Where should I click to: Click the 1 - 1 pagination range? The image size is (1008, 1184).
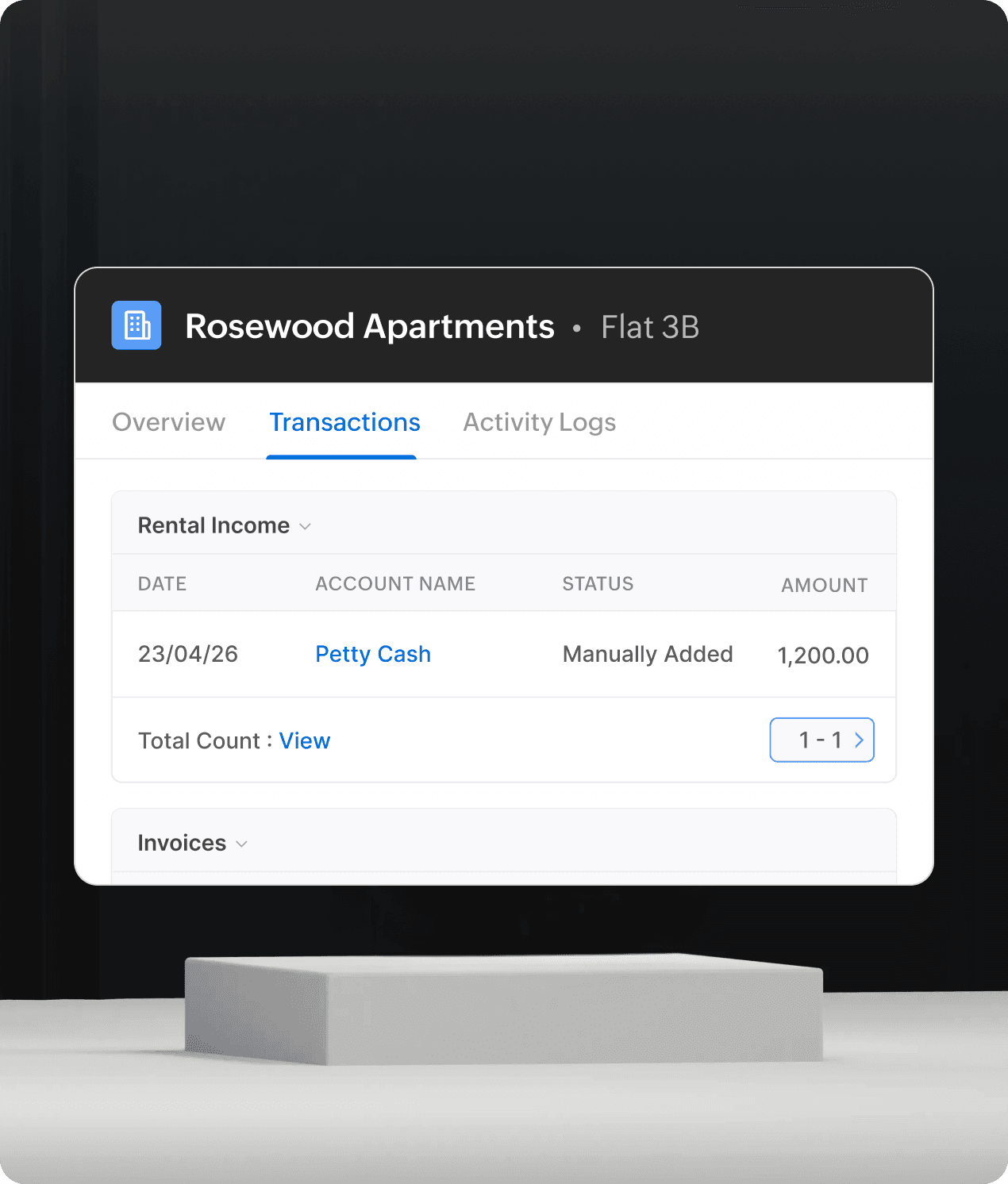(820, 740)
